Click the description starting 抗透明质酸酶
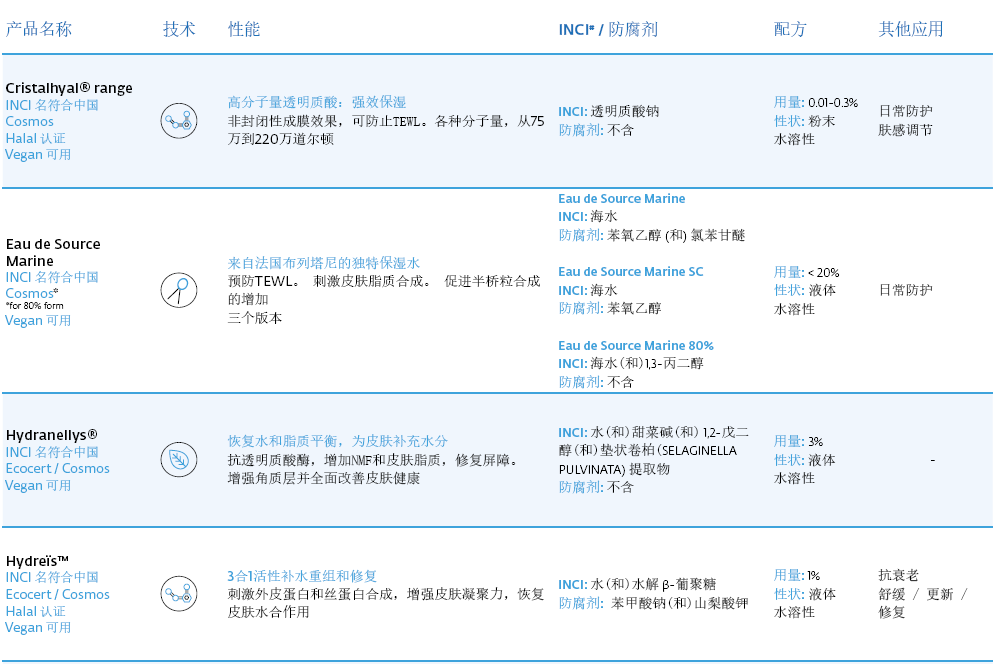 click(373, 469)
